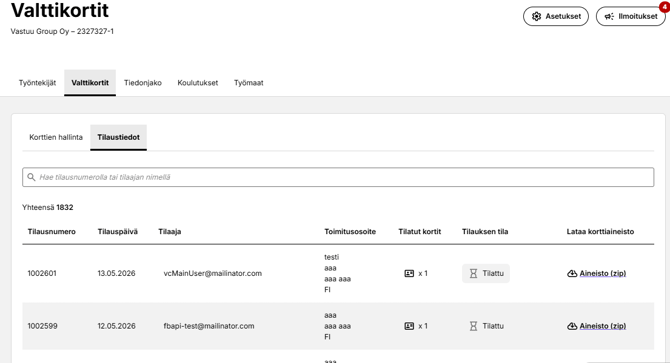670x363 pixels.
Task: Select the Tilaustiedot sub-tab
Action: (x=118, y=137)
